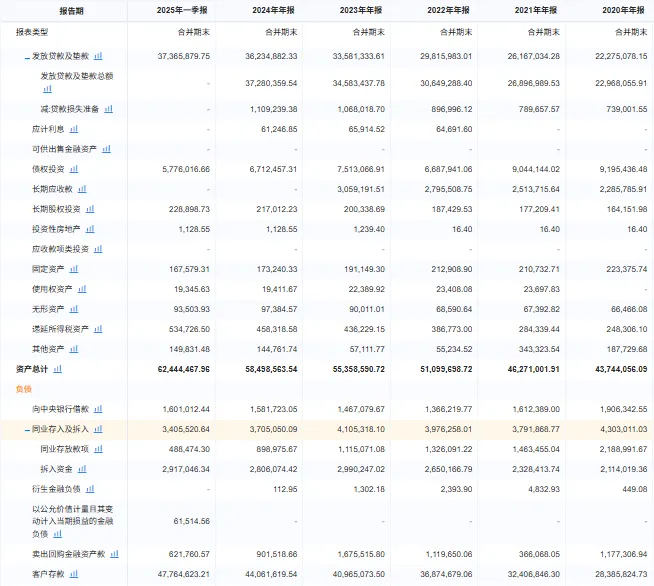Show chart for 递延所得税资产 row
This screenshot has width=654, height=586.
[x=98, y=329]
